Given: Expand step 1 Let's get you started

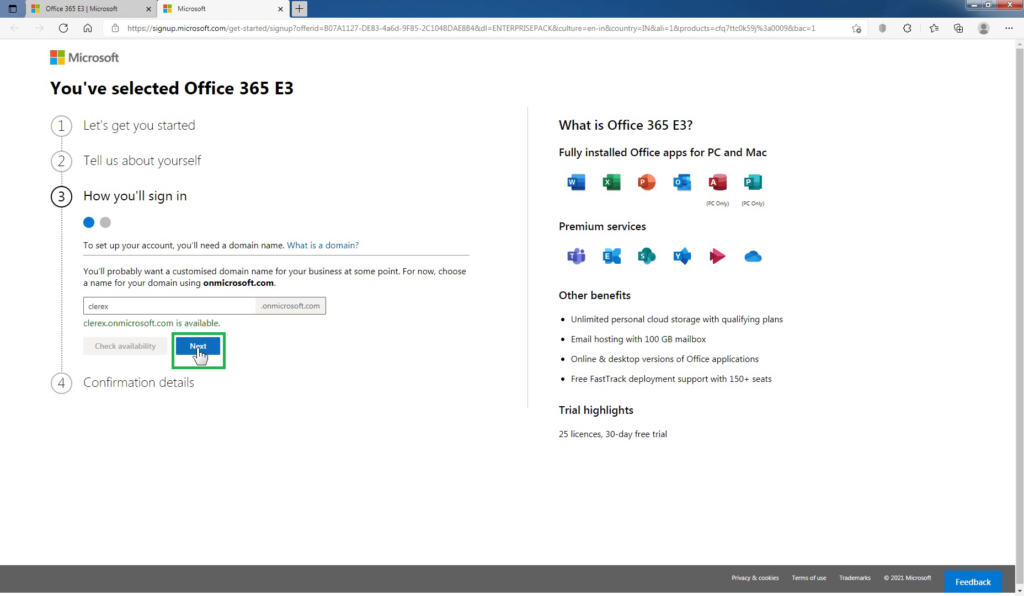Looking at the screenshot, I should coord(139,125).
